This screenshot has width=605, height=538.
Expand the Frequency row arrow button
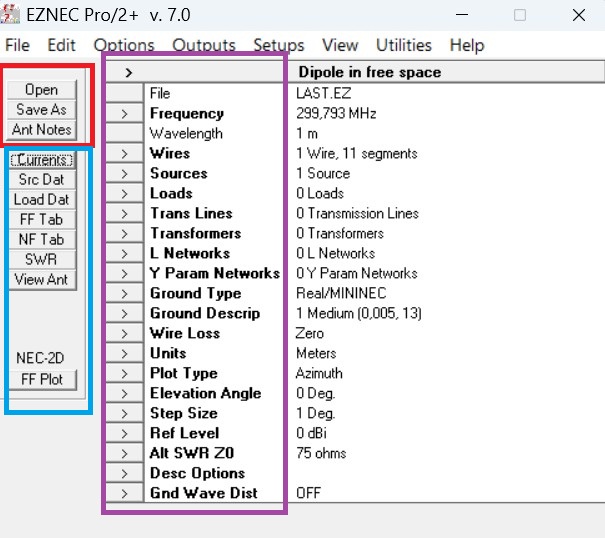[124, 114]
